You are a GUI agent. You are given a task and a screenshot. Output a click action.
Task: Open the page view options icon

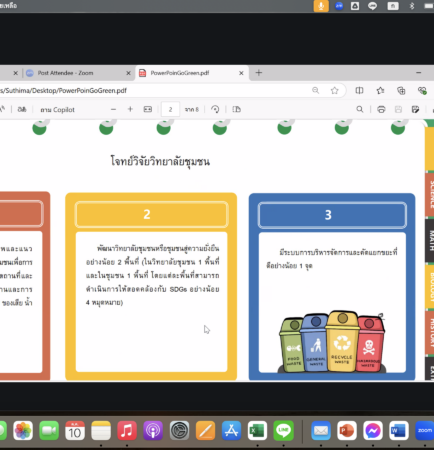[x=237, y=109]
